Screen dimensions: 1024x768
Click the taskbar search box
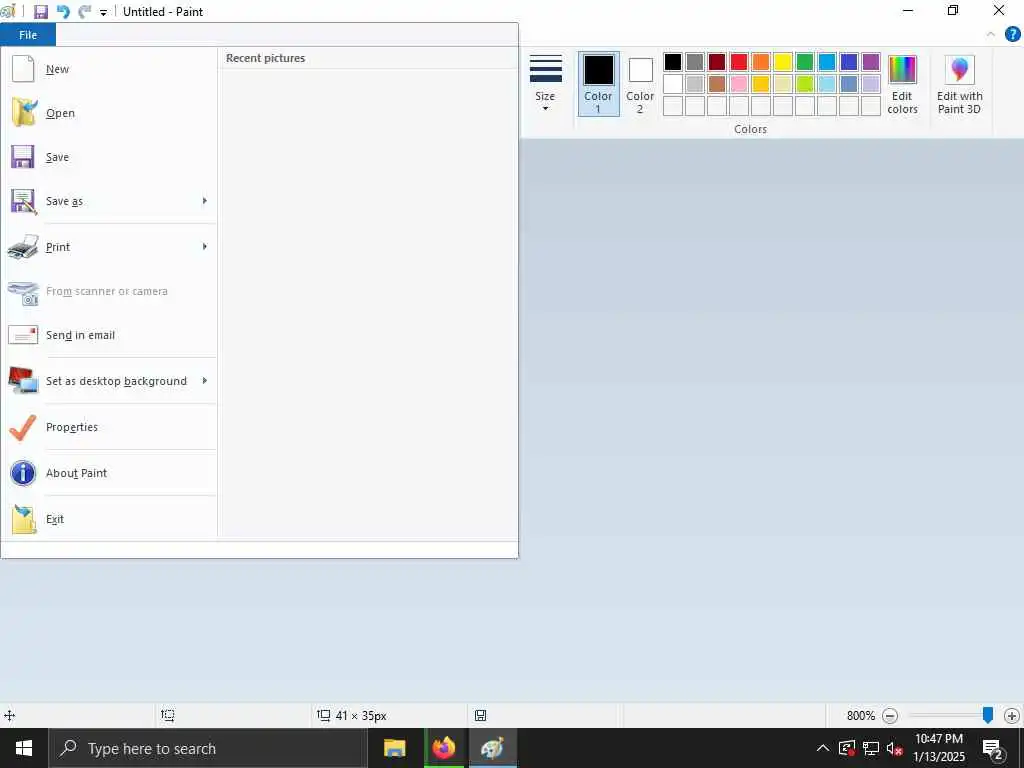point(208,748)
